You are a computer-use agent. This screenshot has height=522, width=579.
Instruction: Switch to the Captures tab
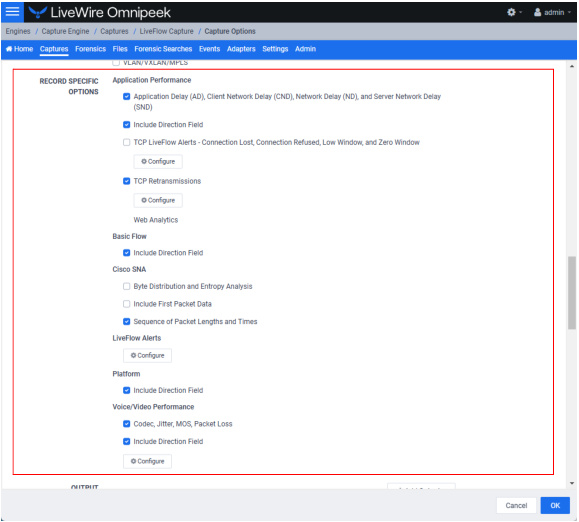coord(54,49)
